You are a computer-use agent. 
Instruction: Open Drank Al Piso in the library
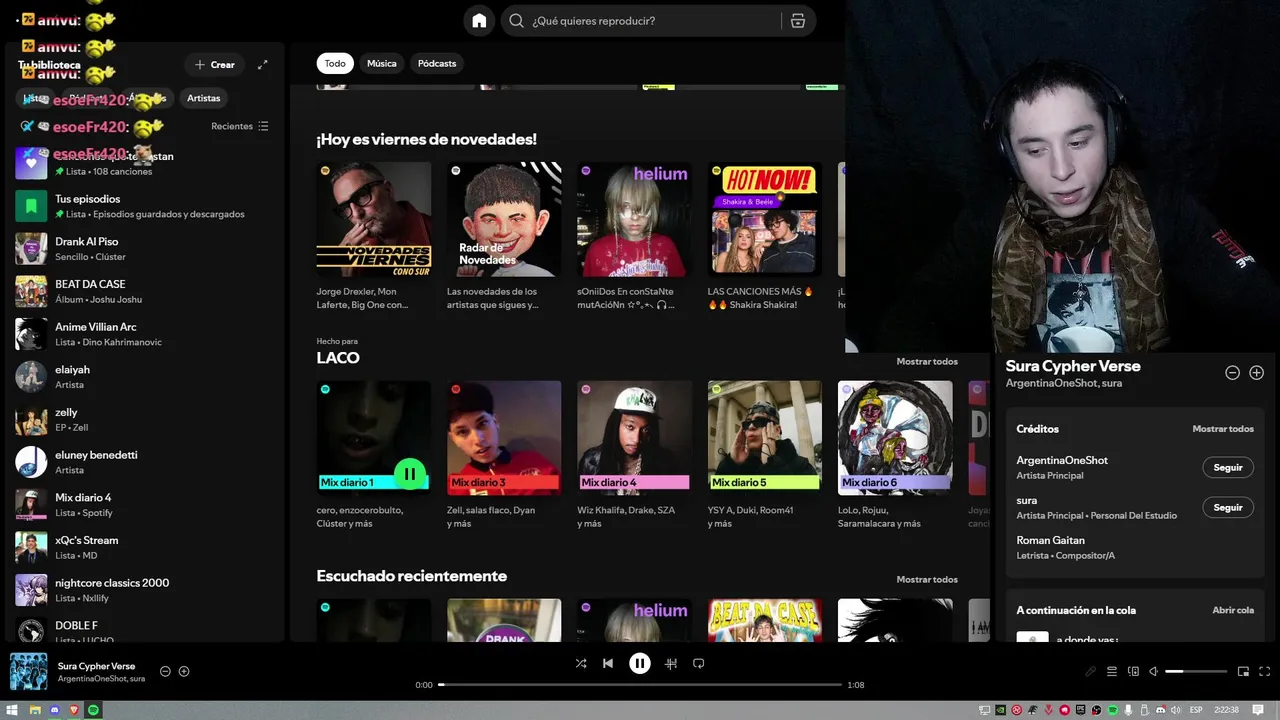coord(147,248)
